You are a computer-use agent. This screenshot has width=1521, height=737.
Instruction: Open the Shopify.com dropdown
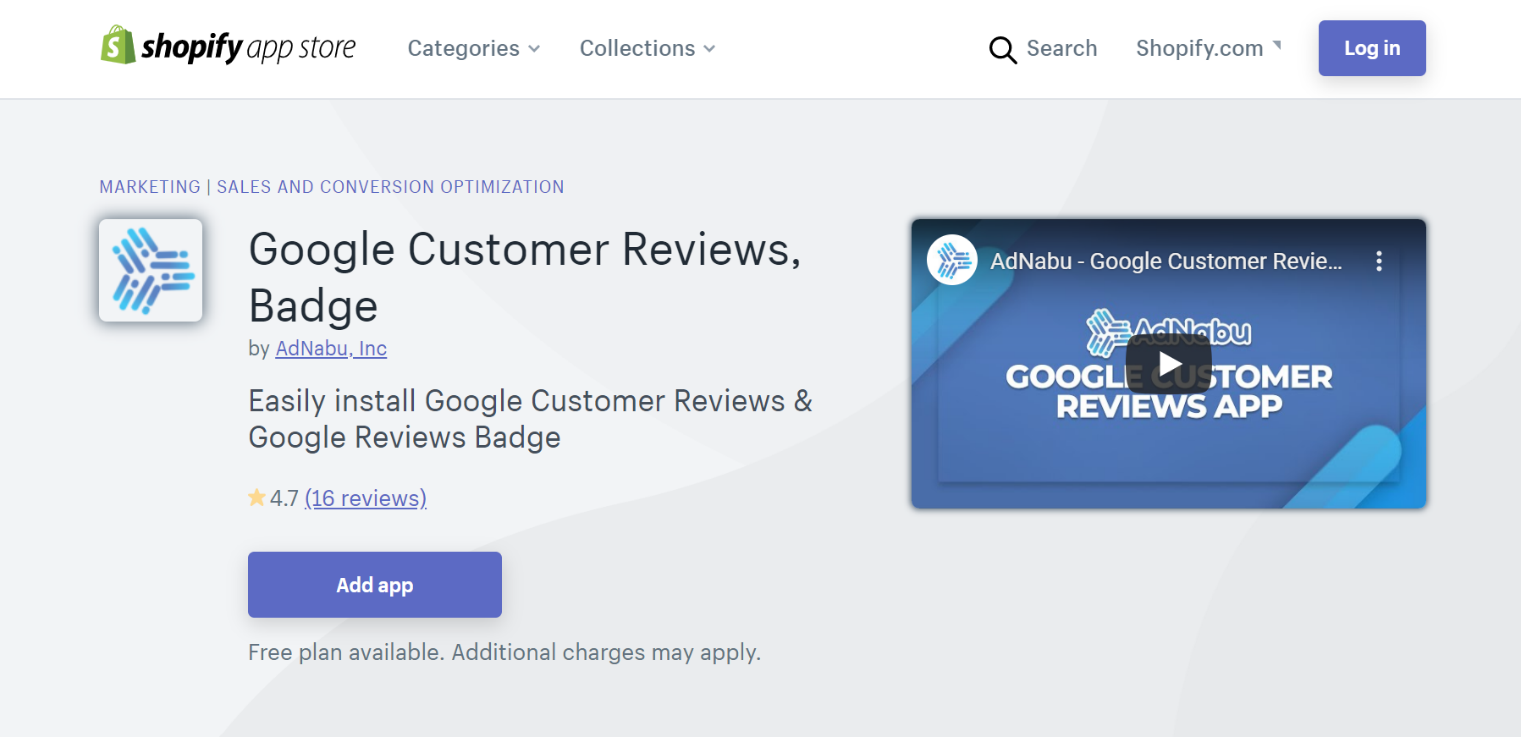point(1208,48)
